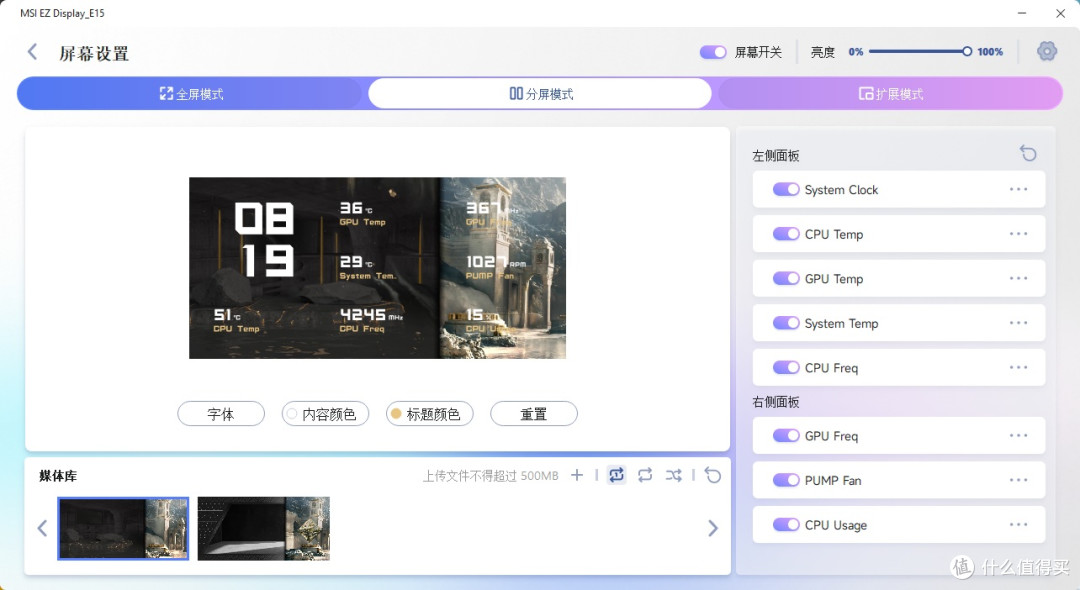Screen dimensions: 1080x590
Task: Switch to the 全屏模式 tab
Action: pyautogui.click(x=191, y=94)
